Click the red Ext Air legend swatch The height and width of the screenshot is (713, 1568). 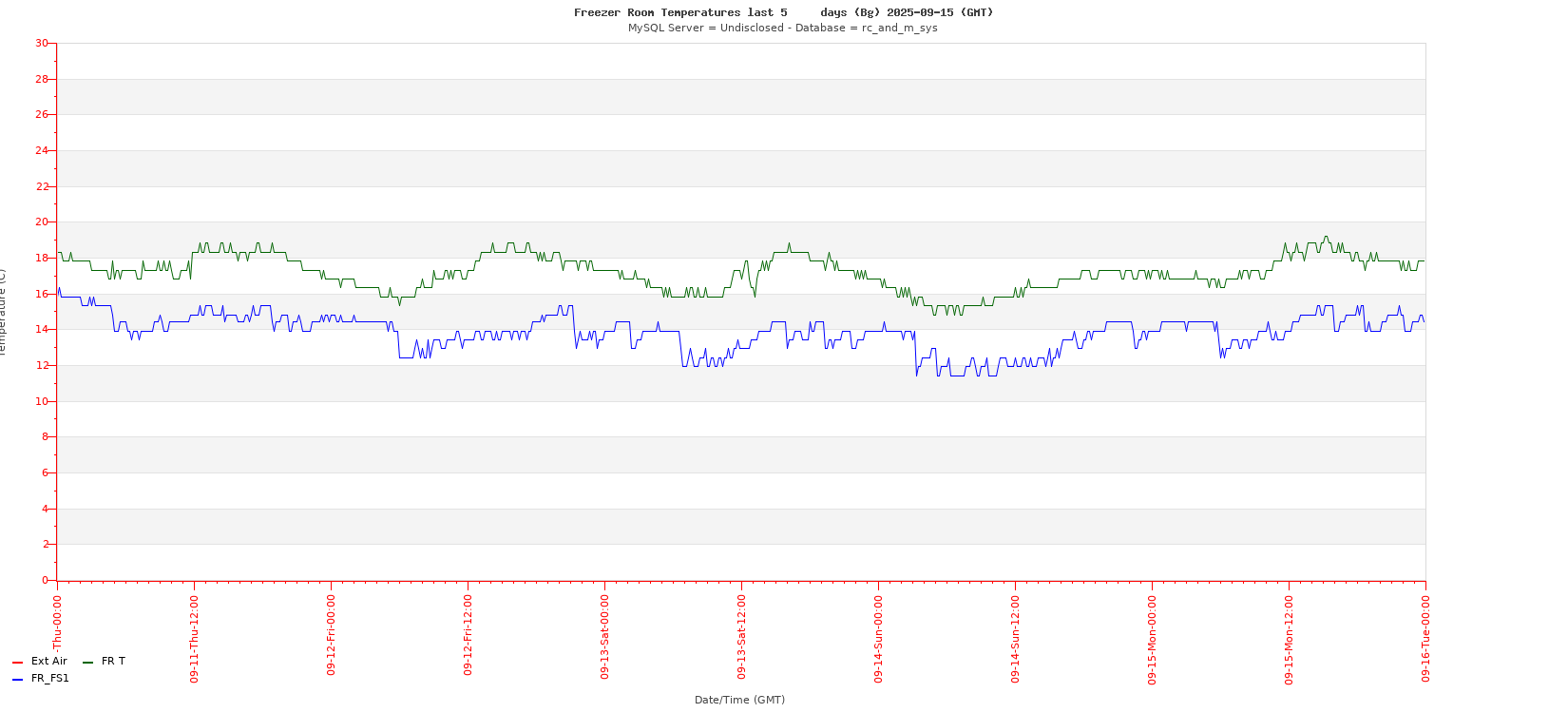(17, 663)
